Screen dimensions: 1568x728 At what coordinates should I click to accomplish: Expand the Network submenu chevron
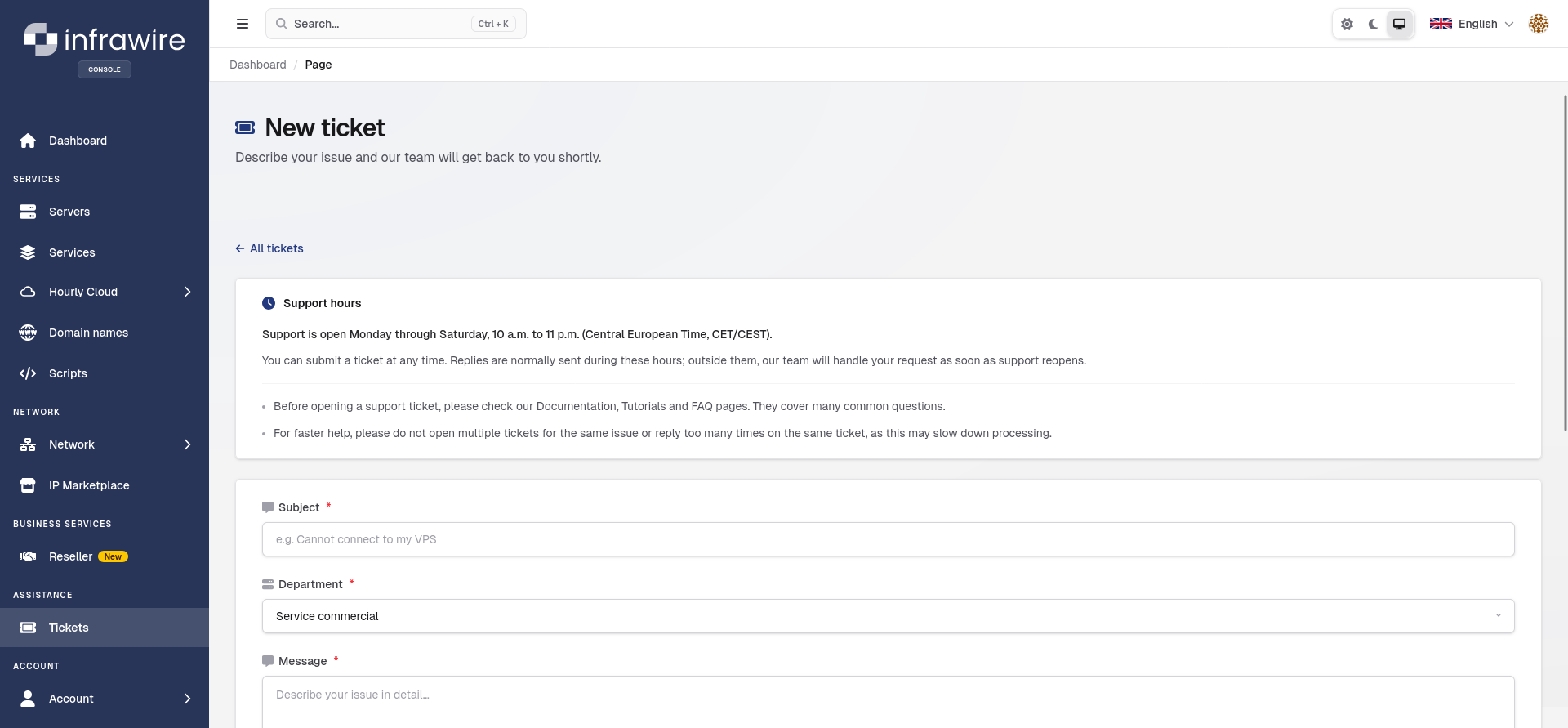(188, 444)
